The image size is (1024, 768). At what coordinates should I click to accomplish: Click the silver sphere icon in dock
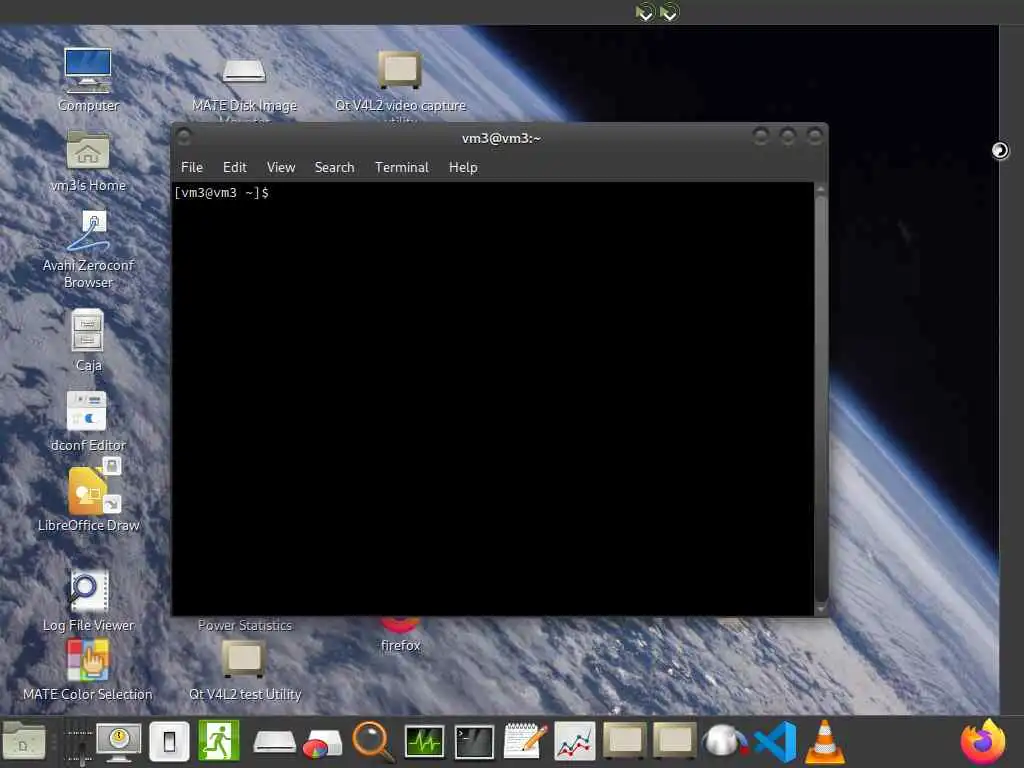(x=724, y=742)
